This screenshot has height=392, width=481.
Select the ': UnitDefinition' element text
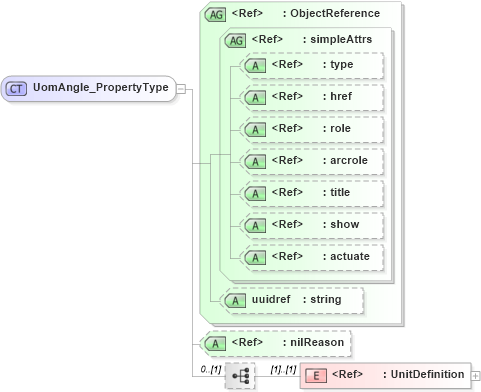pyautogui.click(x=423, y=374)
